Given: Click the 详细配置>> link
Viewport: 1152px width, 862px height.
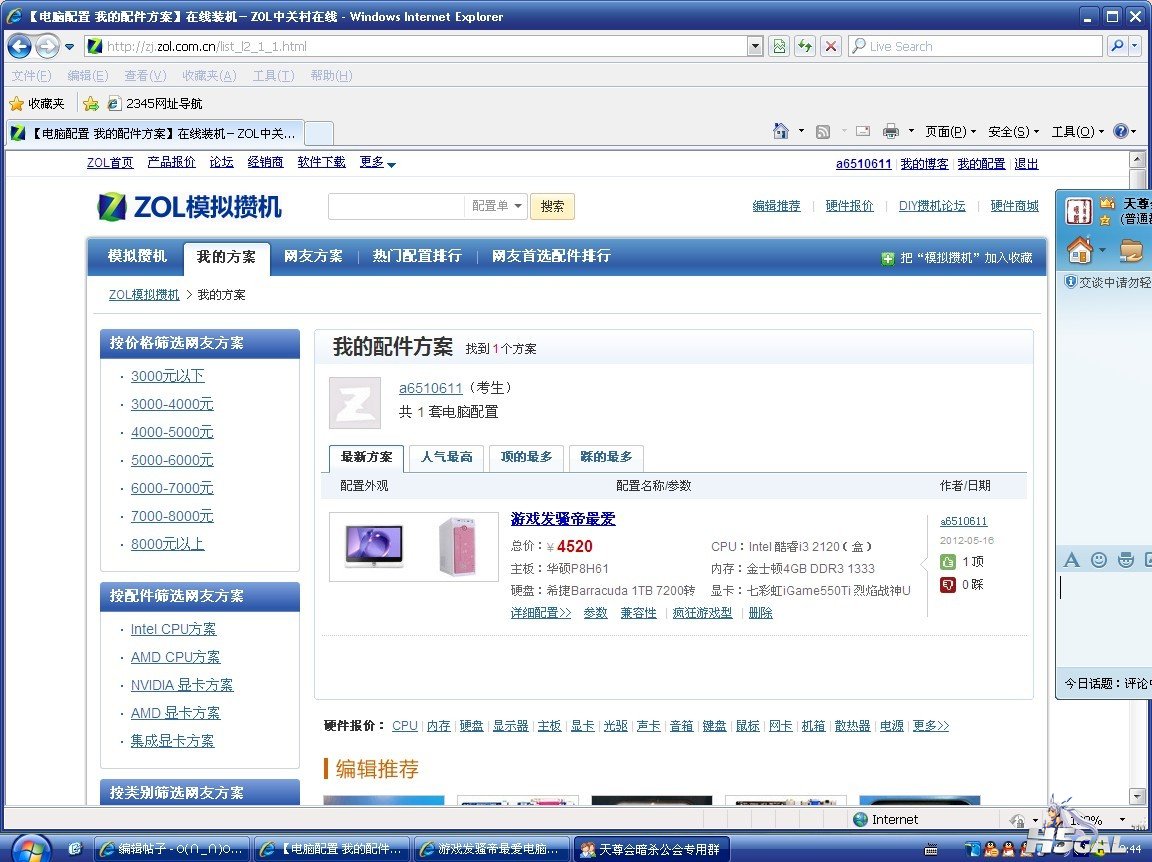Looking at the screenshot, I should coord(541,613).
